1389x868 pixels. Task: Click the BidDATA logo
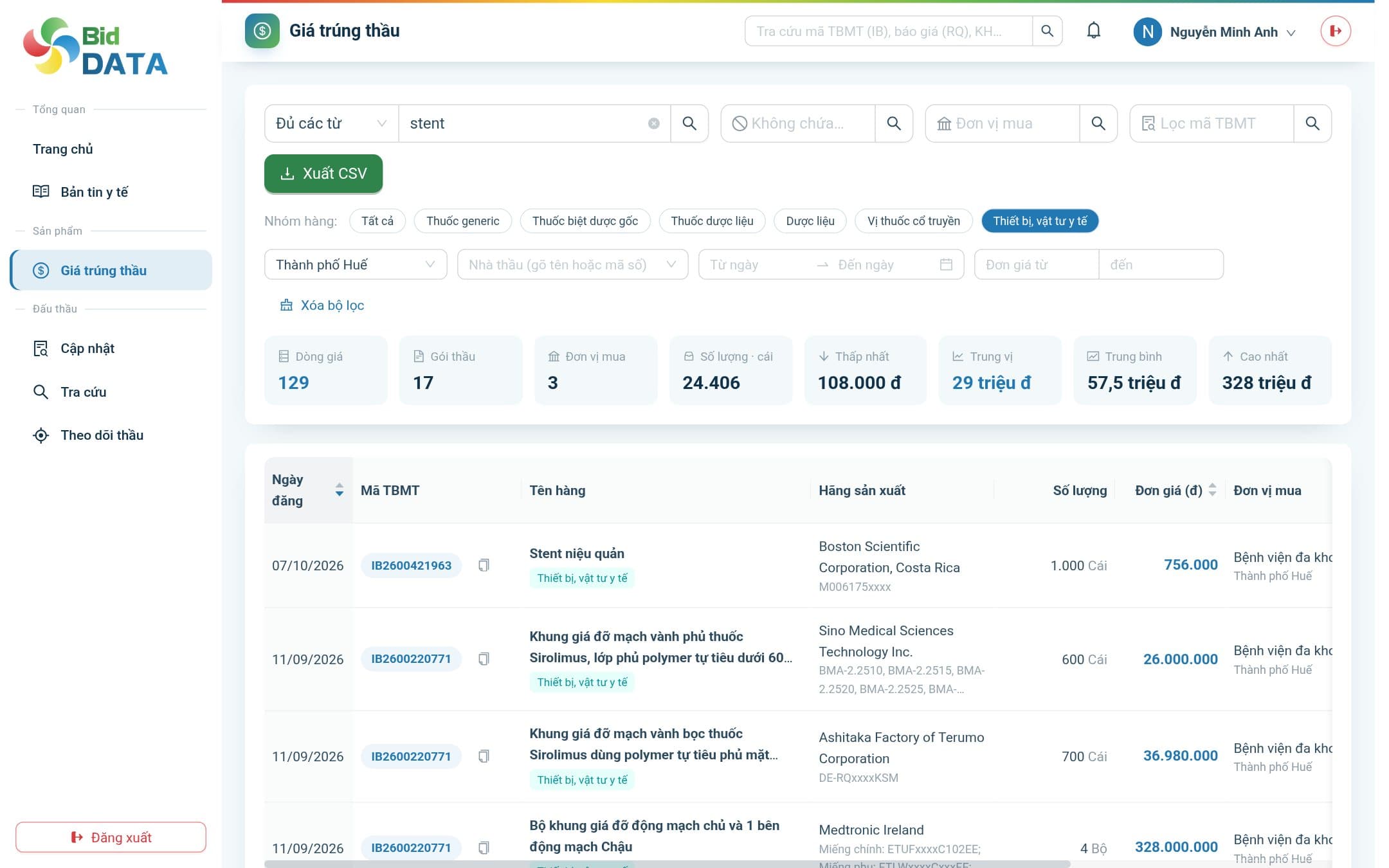(x=95, y=46)
